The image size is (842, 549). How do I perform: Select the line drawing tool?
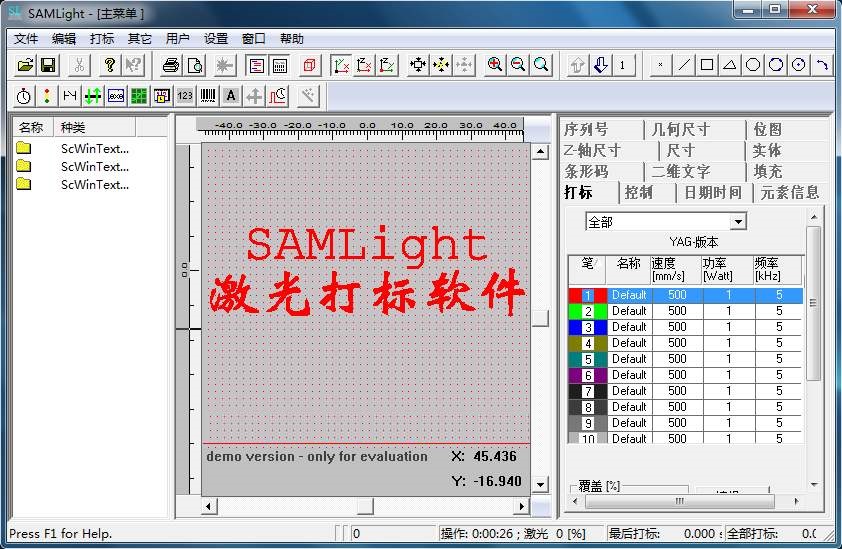684,65
